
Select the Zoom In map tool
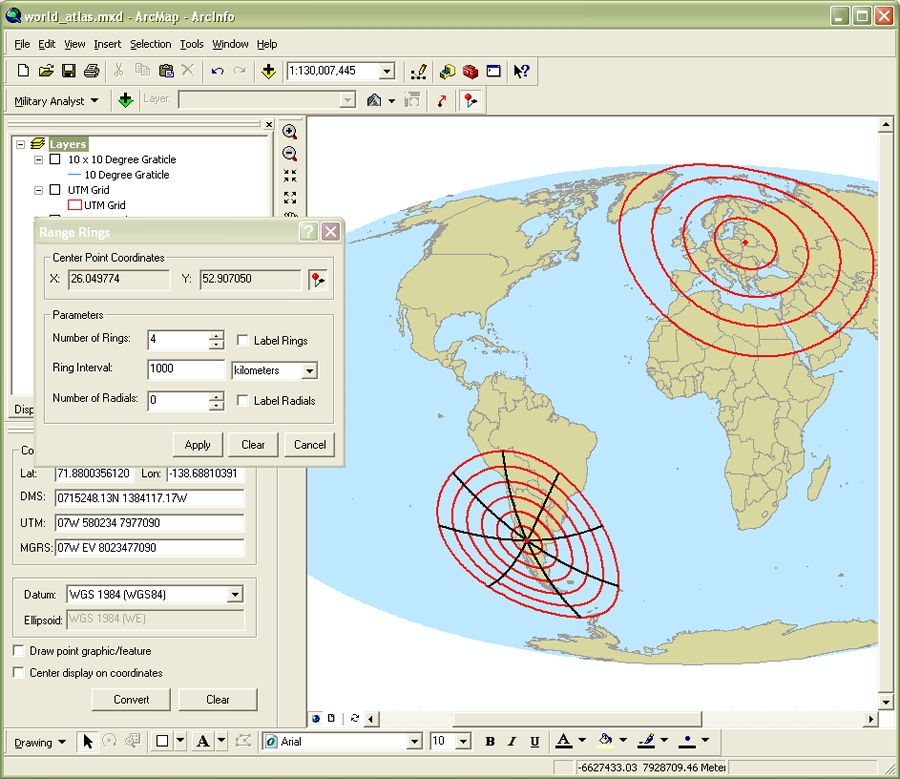(x=290, y=132)
